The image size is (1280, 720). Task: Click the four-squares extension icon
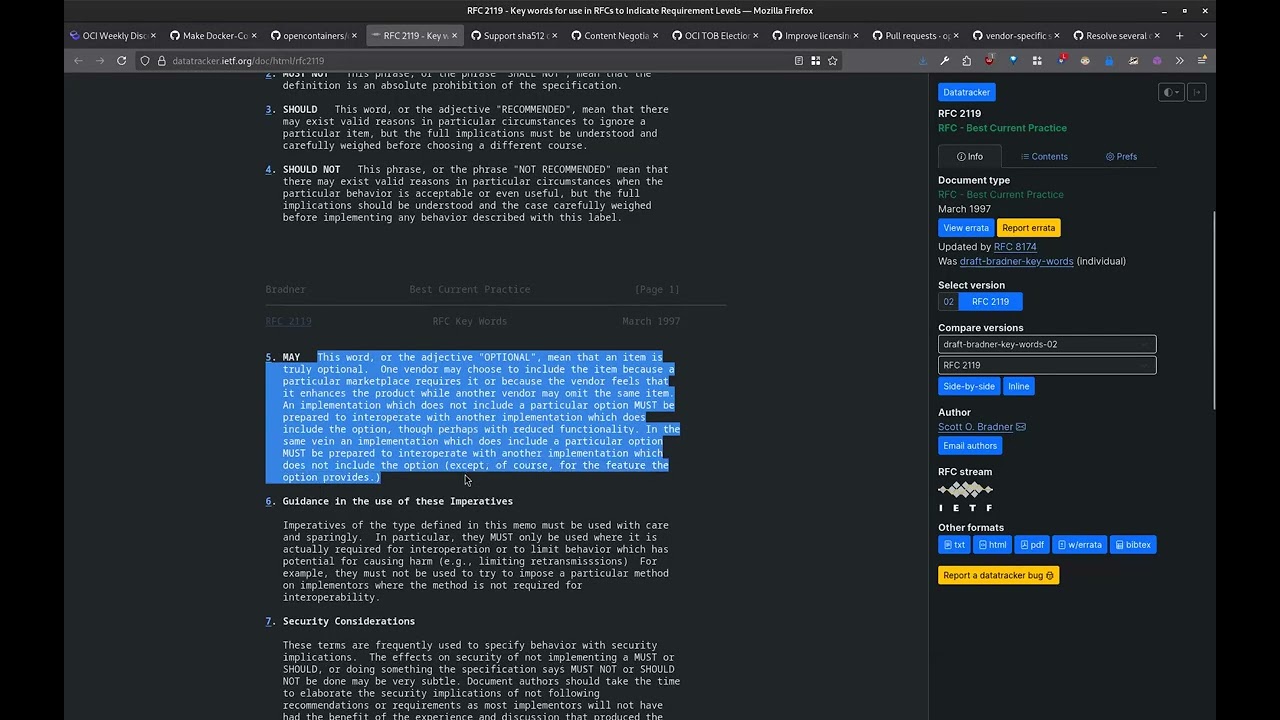pyautogui.click(x=1037, y=61)
